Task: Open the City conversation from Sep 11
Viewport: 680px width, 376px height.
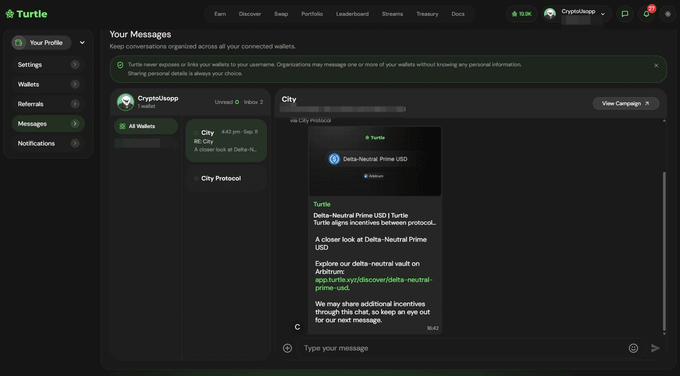Action: pos(226,141)
